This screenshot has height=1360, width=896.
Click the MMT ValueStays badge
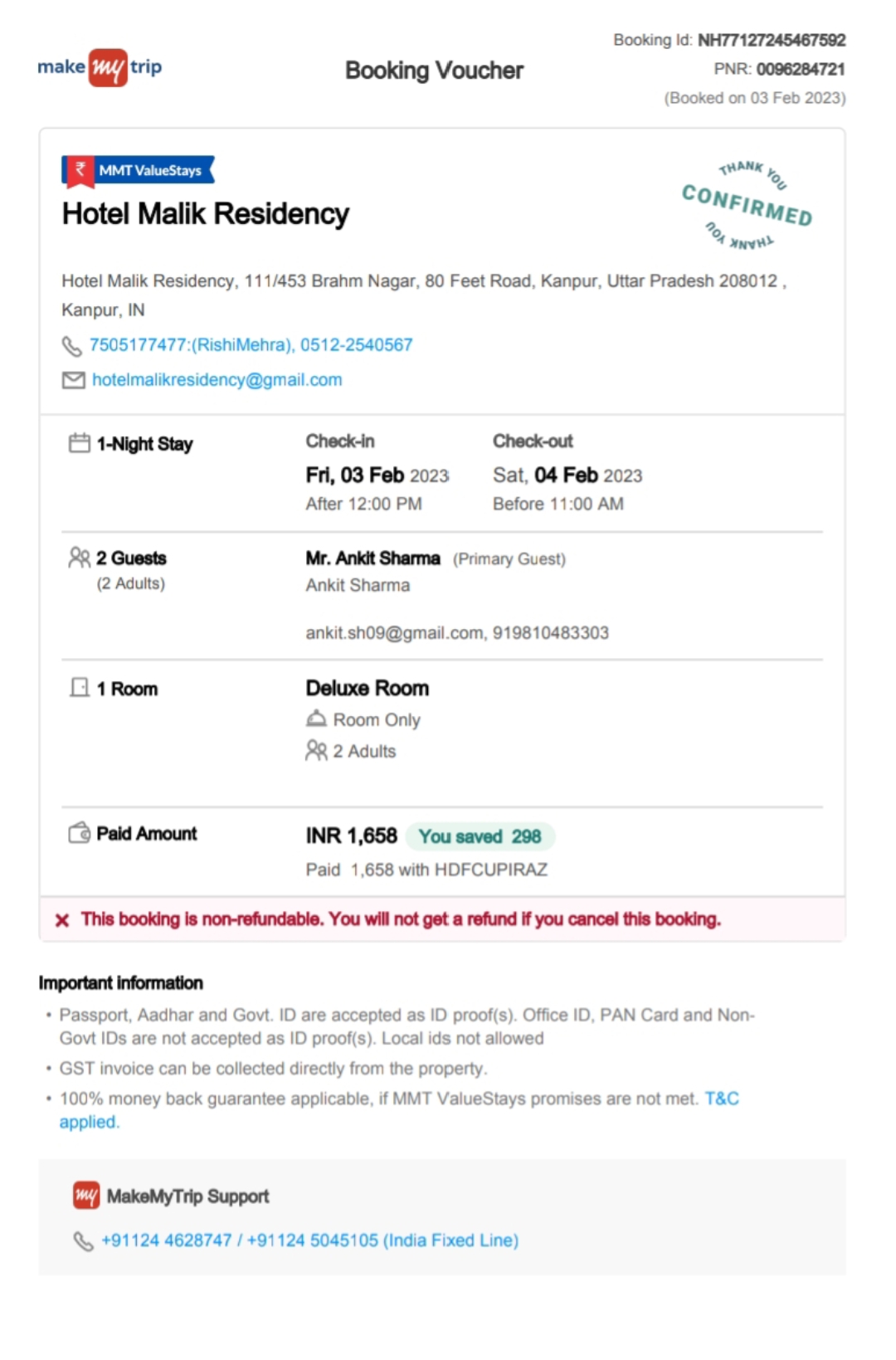[139, 170]
